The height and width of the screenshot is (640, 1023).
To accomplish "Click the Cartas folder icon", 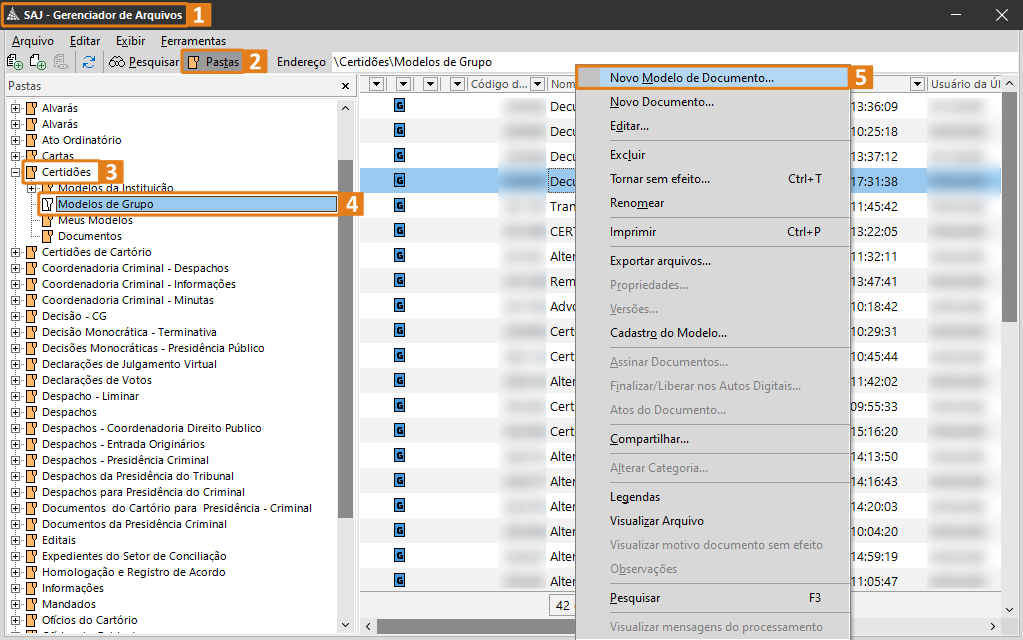I will tap(31, 156).
